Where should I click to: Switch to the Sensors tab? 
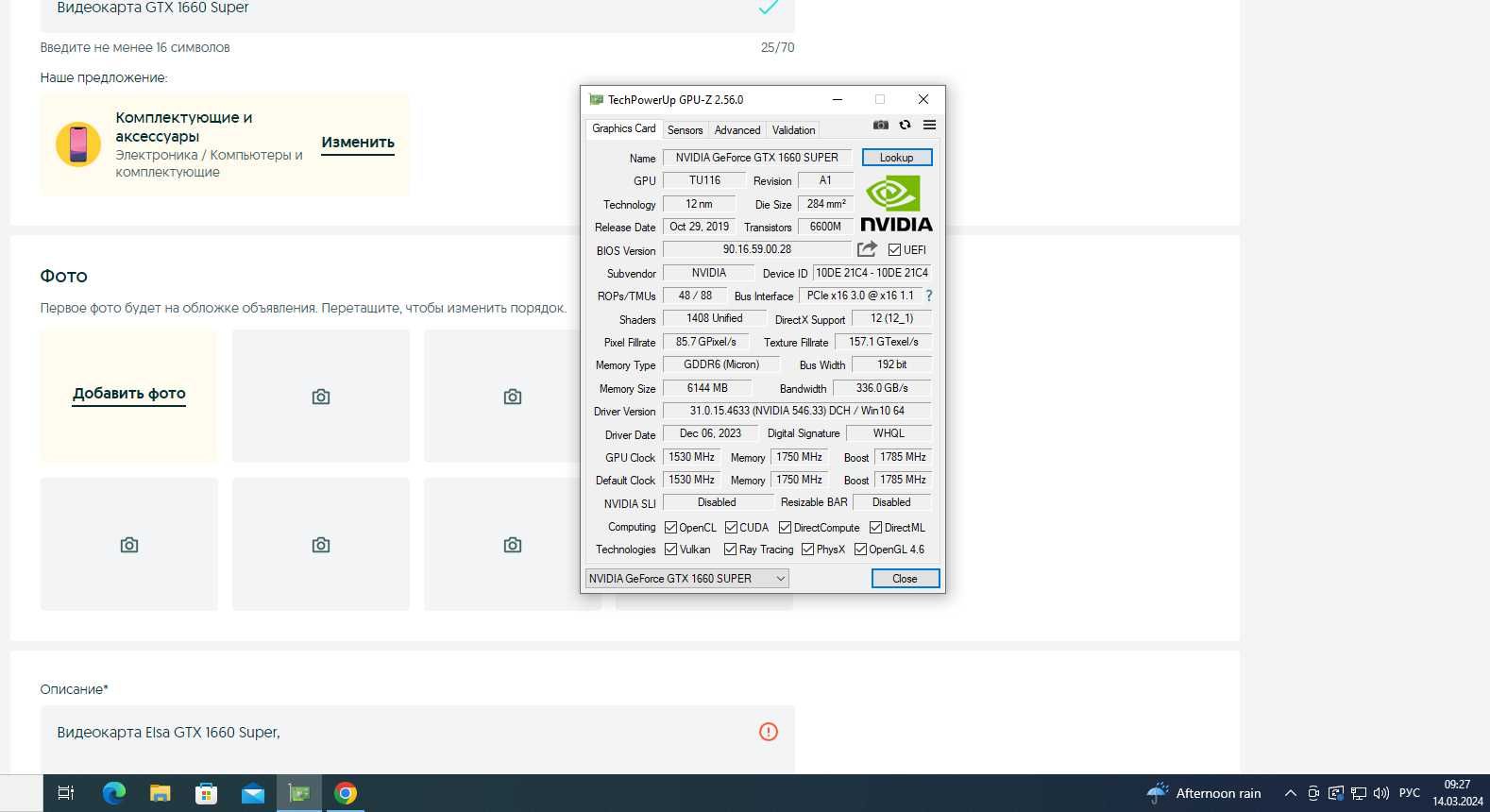coord(685,130)
